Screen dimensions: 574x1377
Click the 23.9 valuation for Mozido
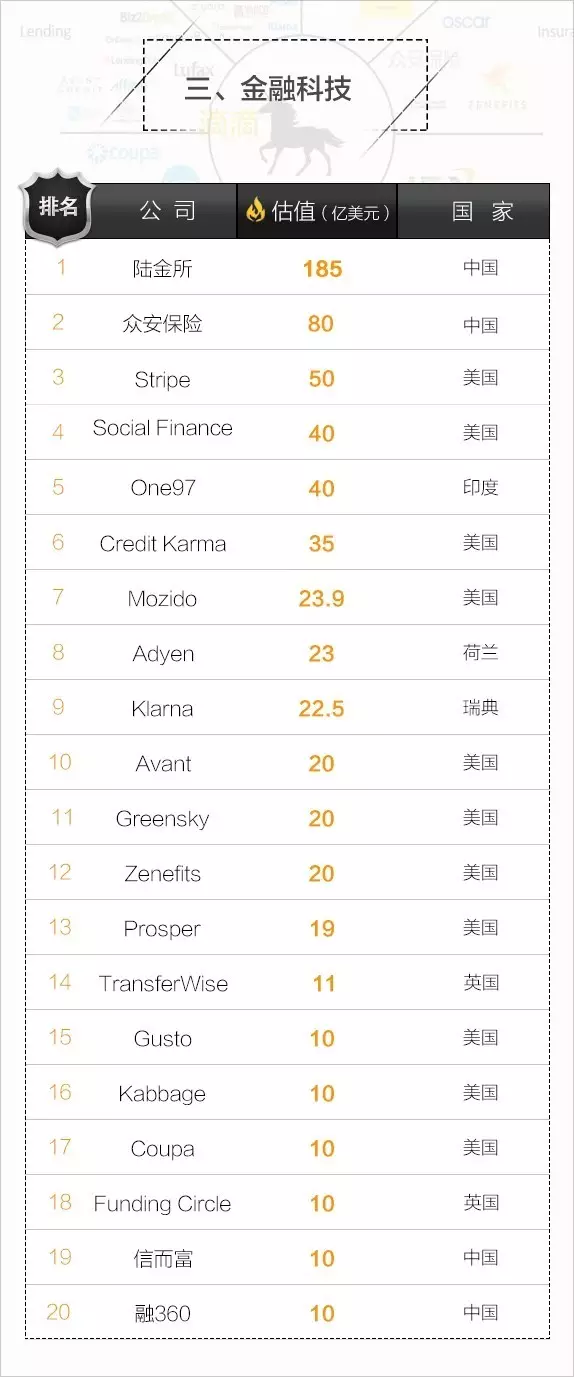[321, 599]
